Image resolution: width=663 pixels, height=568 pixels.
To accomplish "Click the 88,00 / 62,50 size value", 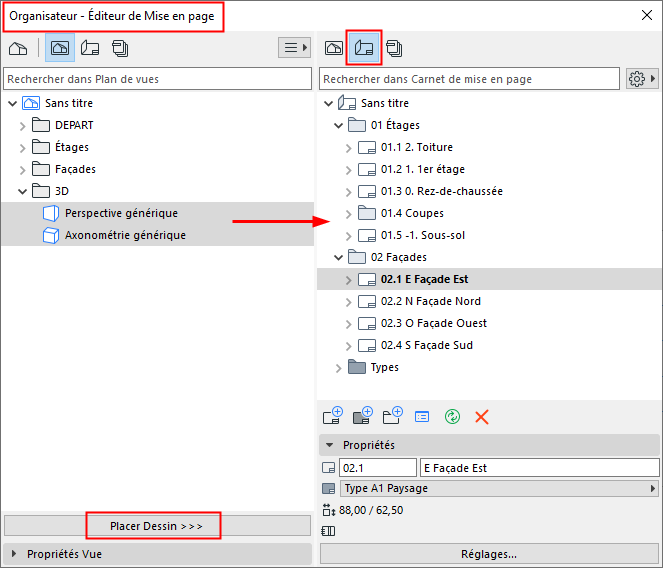I will 371,510.
